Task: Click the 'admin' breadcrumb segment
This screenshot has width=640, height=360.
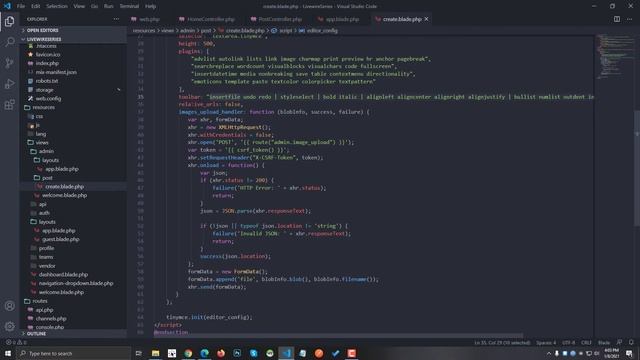Action: 187,31
